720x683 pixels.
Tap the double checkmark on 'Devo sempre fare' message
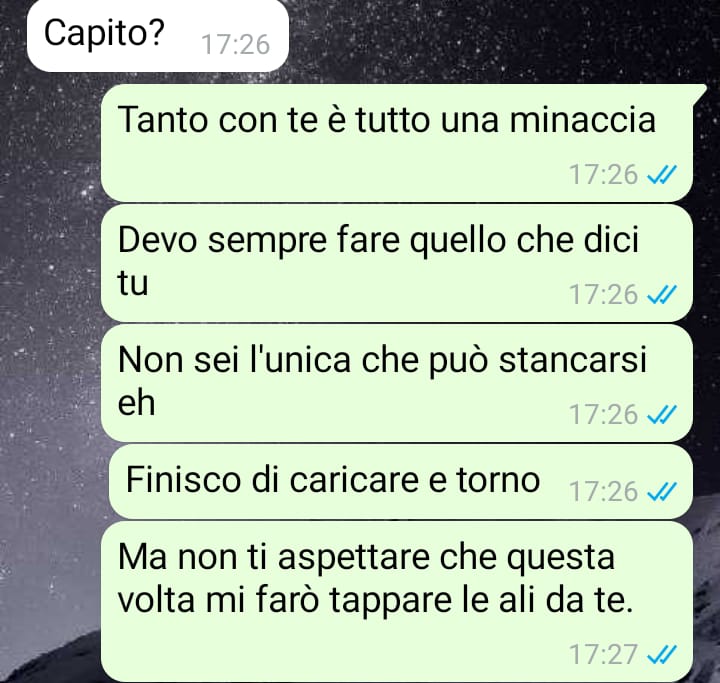[661, 295]
